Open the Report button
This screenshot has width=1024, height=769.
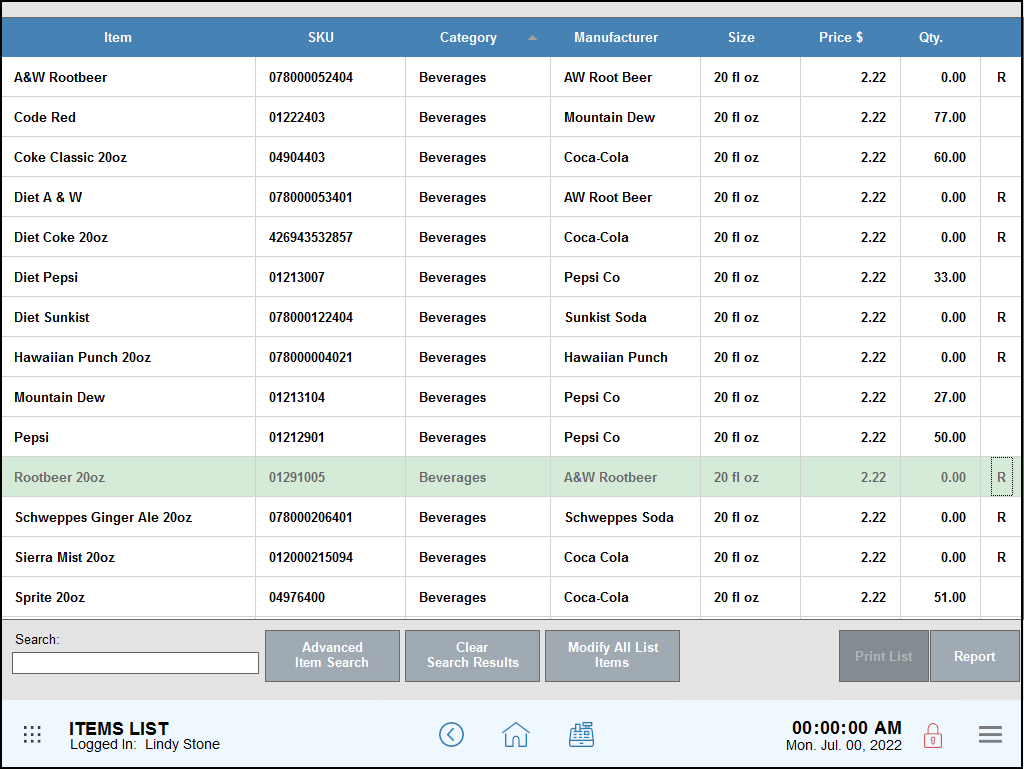tap(974, 656)
